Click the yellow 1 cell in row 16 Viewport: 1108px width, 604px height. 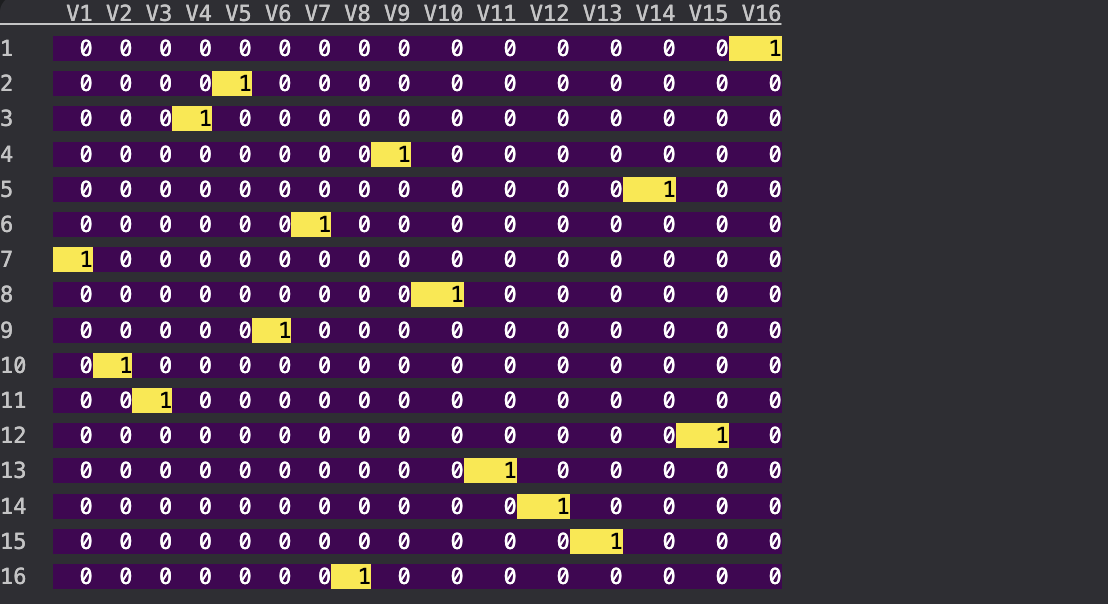click(351, 577)
